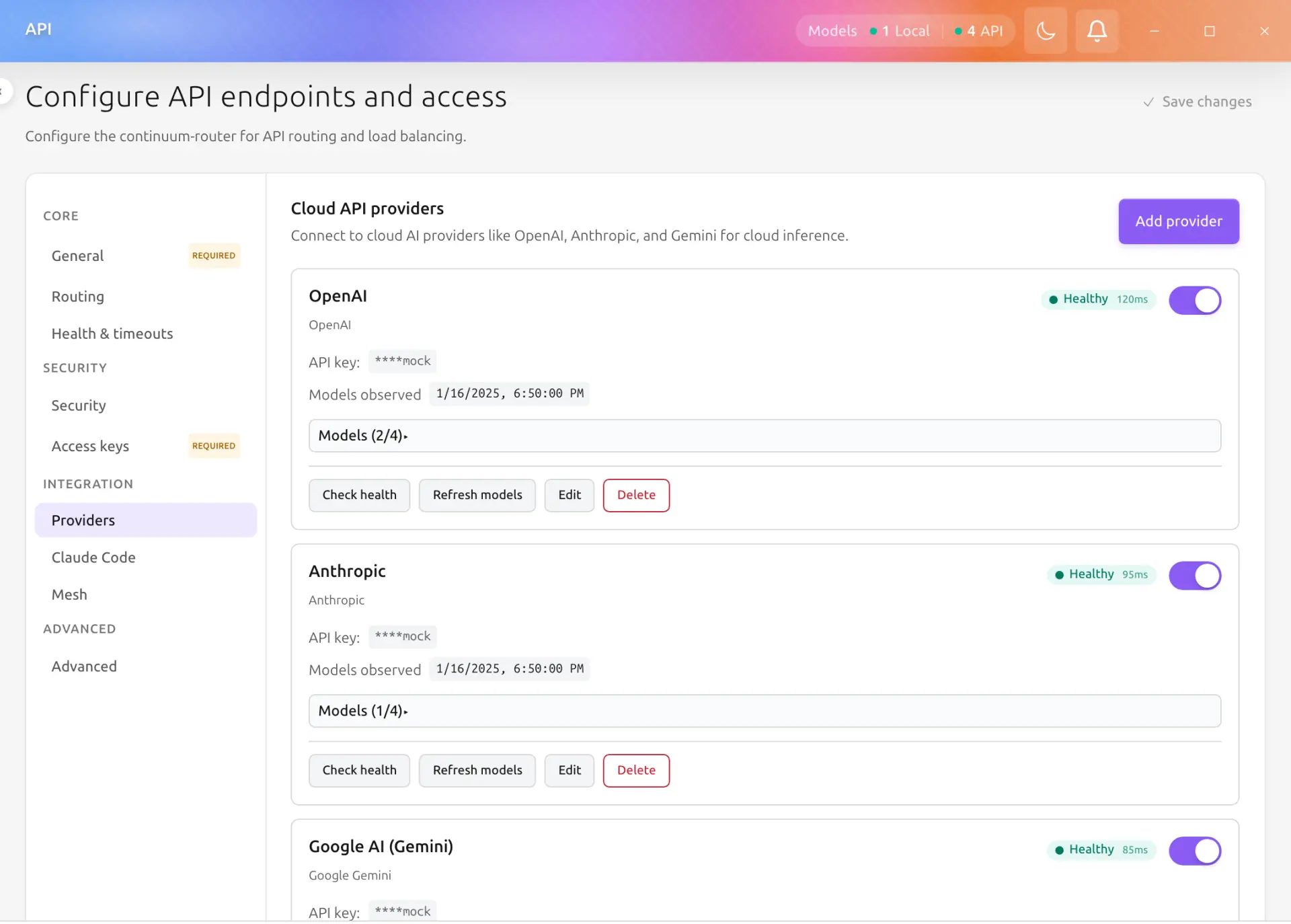Turn off the Google AI (Gemini) toggle
This screenshot has height=924, width=1291.
click(x=1195, y=851)
